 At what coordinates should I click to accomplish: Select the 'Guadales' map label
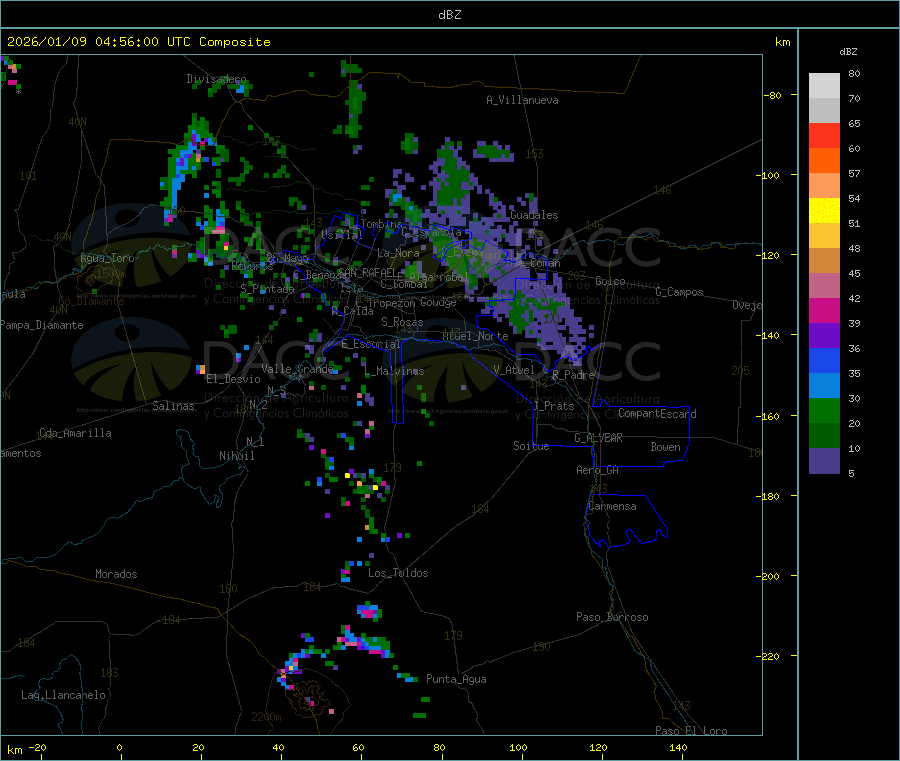click(534, 215)
